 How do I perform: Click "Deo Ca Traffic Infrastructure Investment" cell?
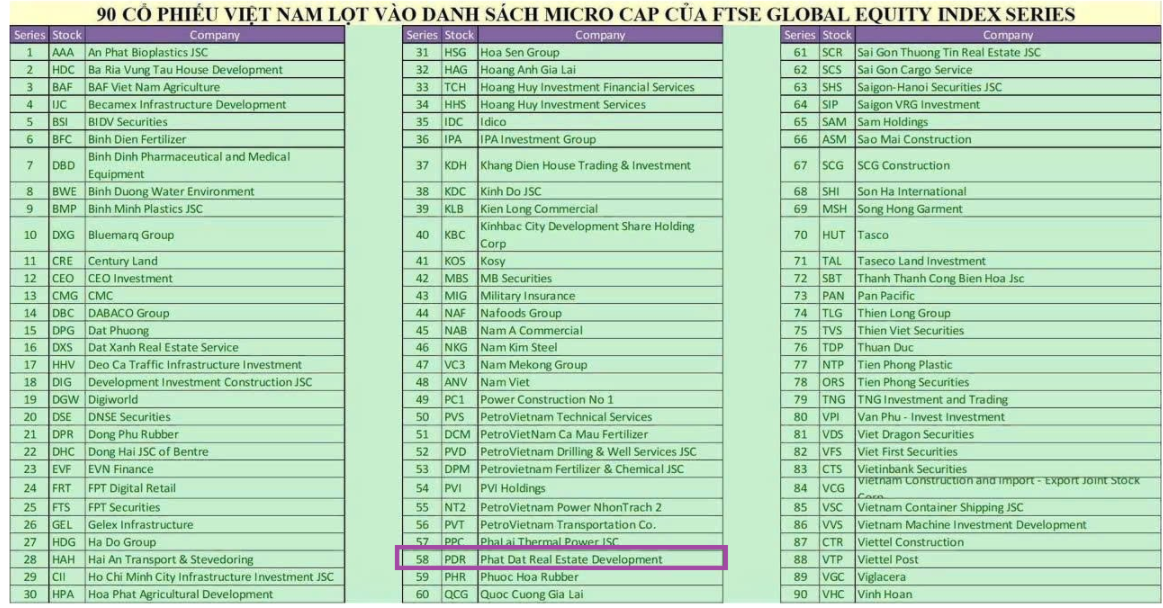tap(214, 365)
